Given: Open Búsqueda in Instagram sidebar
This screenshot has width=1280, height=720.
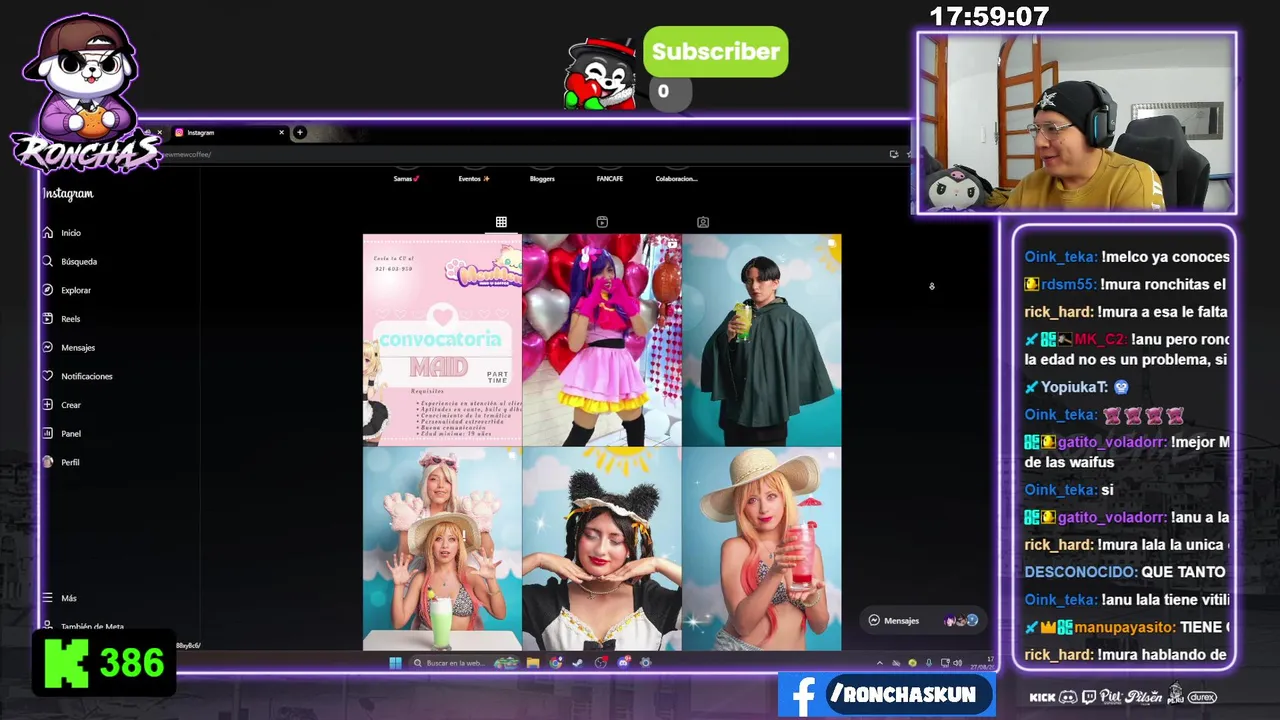Looking at the screenshot, I should coord(69,262).
